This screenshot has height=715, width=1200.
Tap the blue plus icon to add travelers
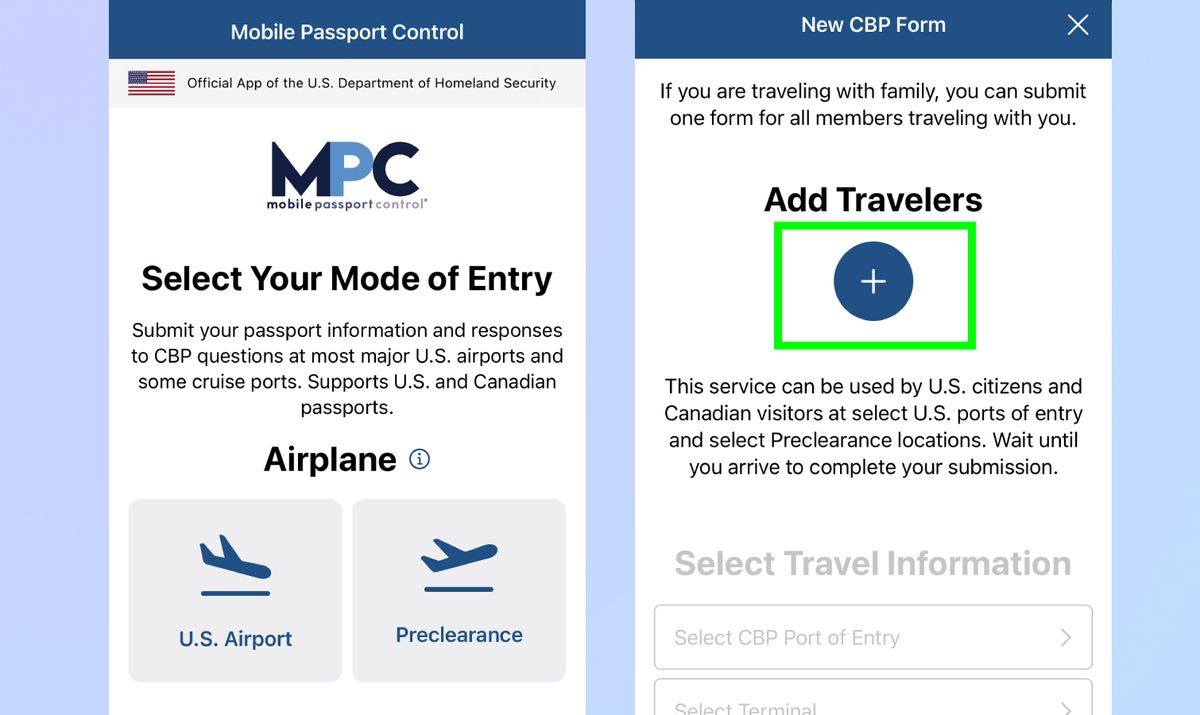(x=873, y=282)
